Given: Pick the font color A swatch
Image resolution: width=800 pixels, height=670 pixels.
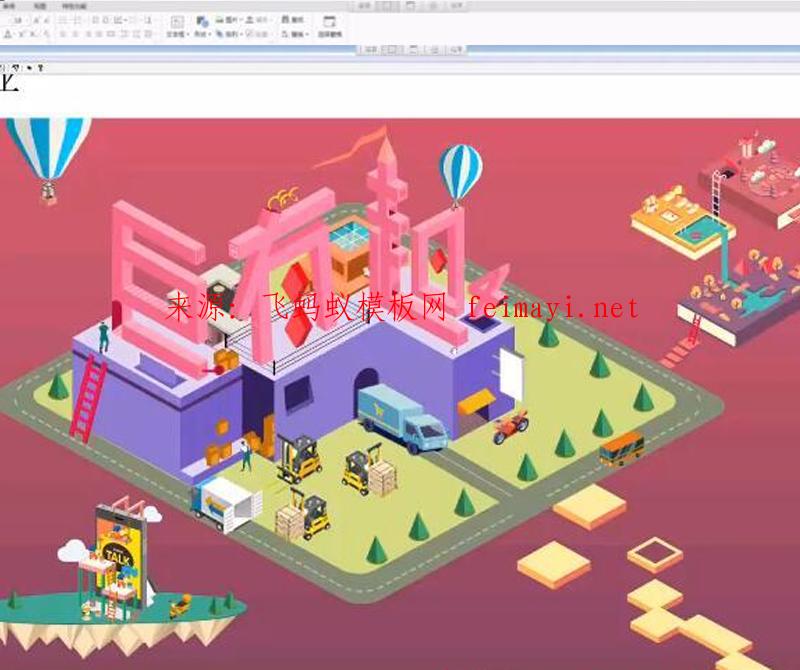Looking at the screenshot, I should [x=8, y=33].
